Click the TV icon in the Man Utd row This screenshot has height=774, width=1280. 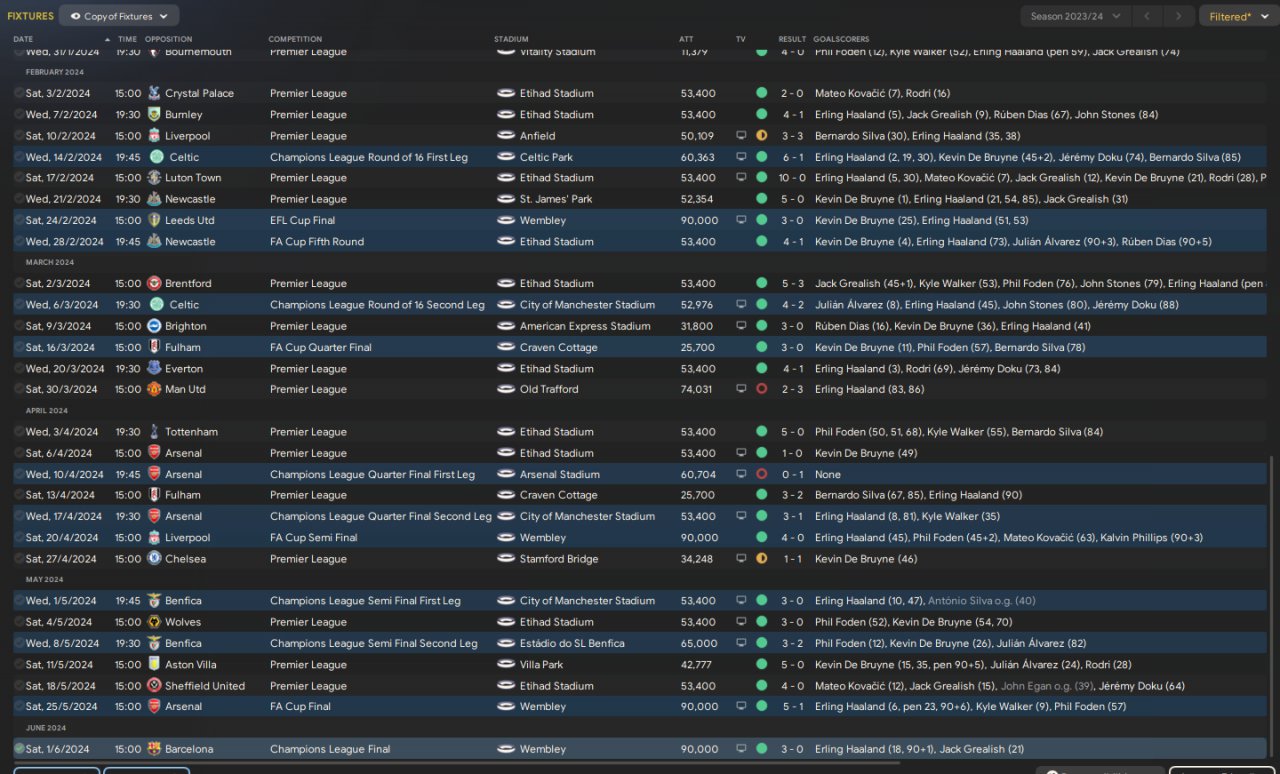tap(741, 389)
